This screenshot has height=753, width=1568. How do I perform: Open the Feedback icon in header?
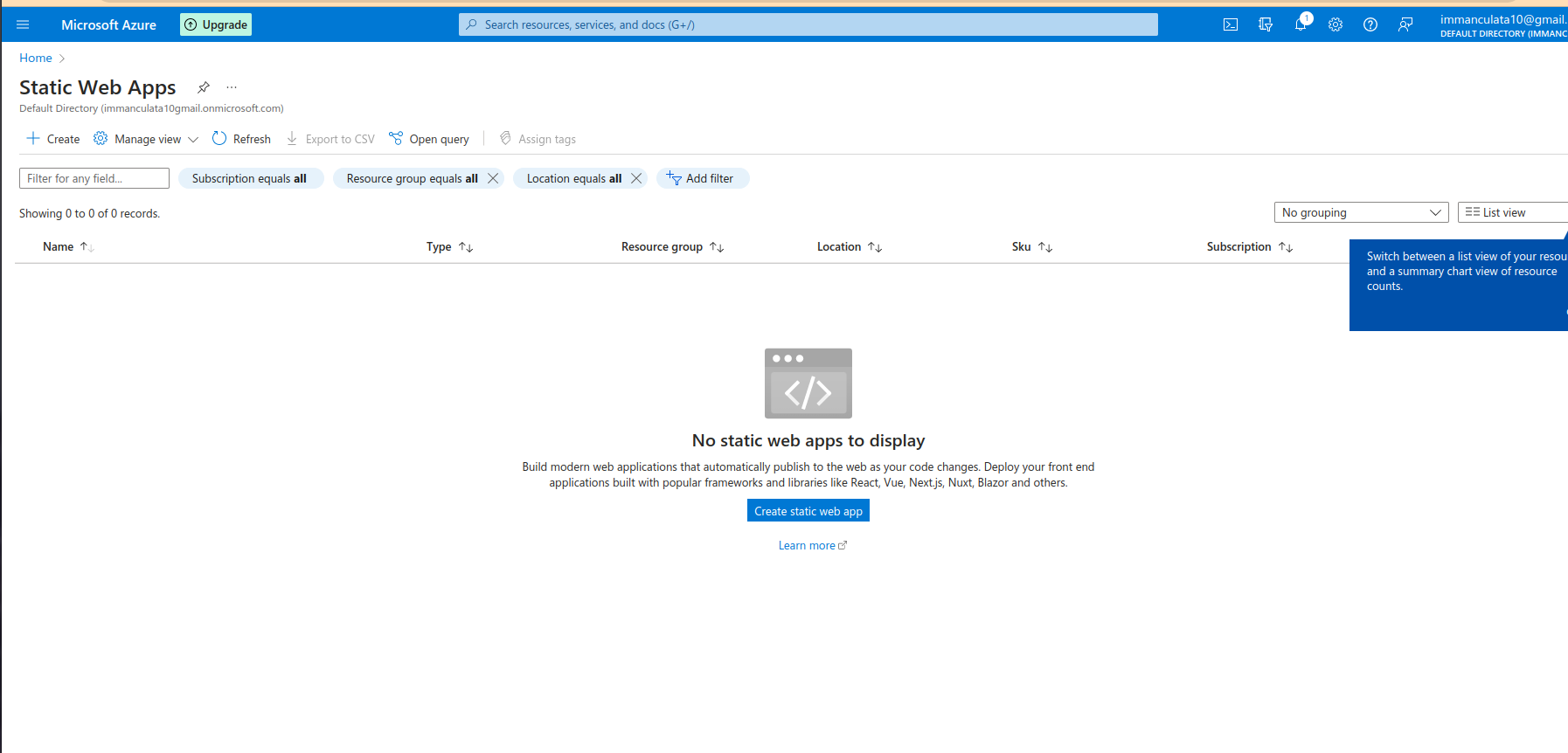1405,24
